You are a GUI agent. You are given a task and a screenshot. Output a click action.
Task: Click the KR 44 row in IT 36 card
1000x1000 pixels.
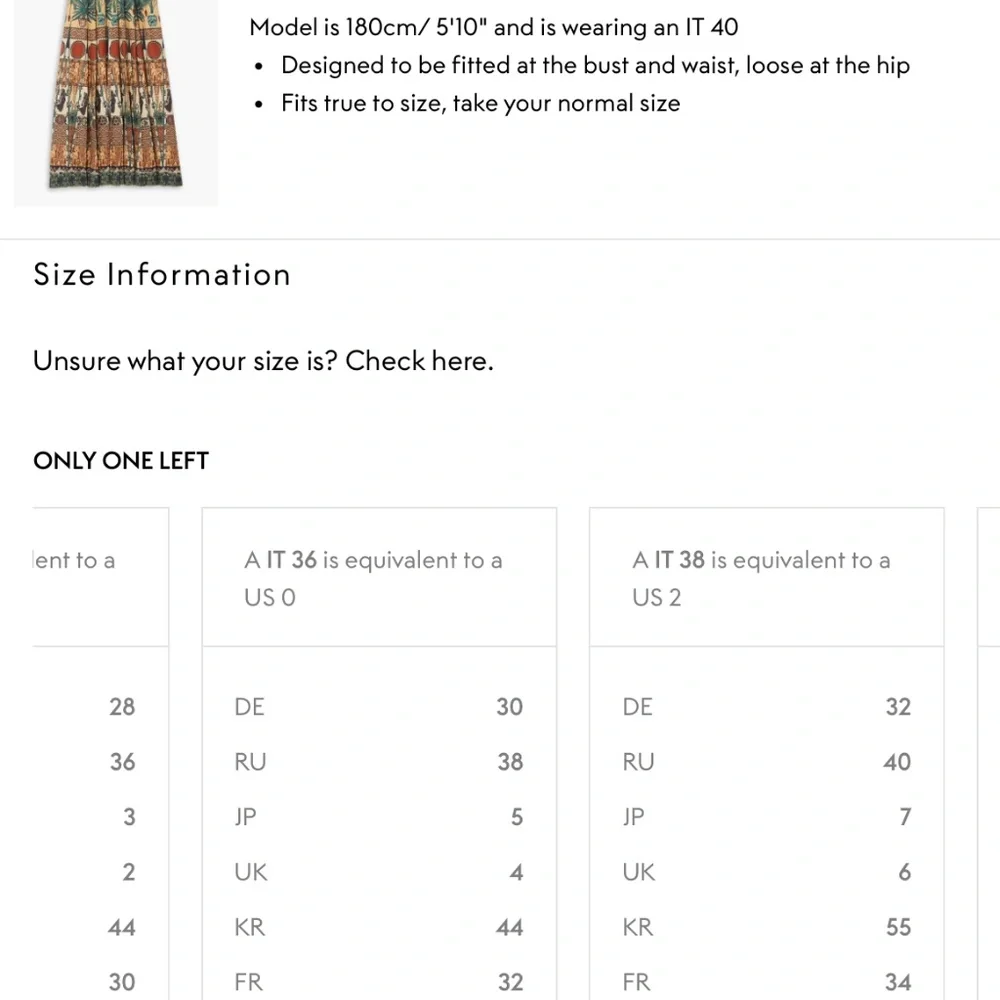[x=379, y=927]
